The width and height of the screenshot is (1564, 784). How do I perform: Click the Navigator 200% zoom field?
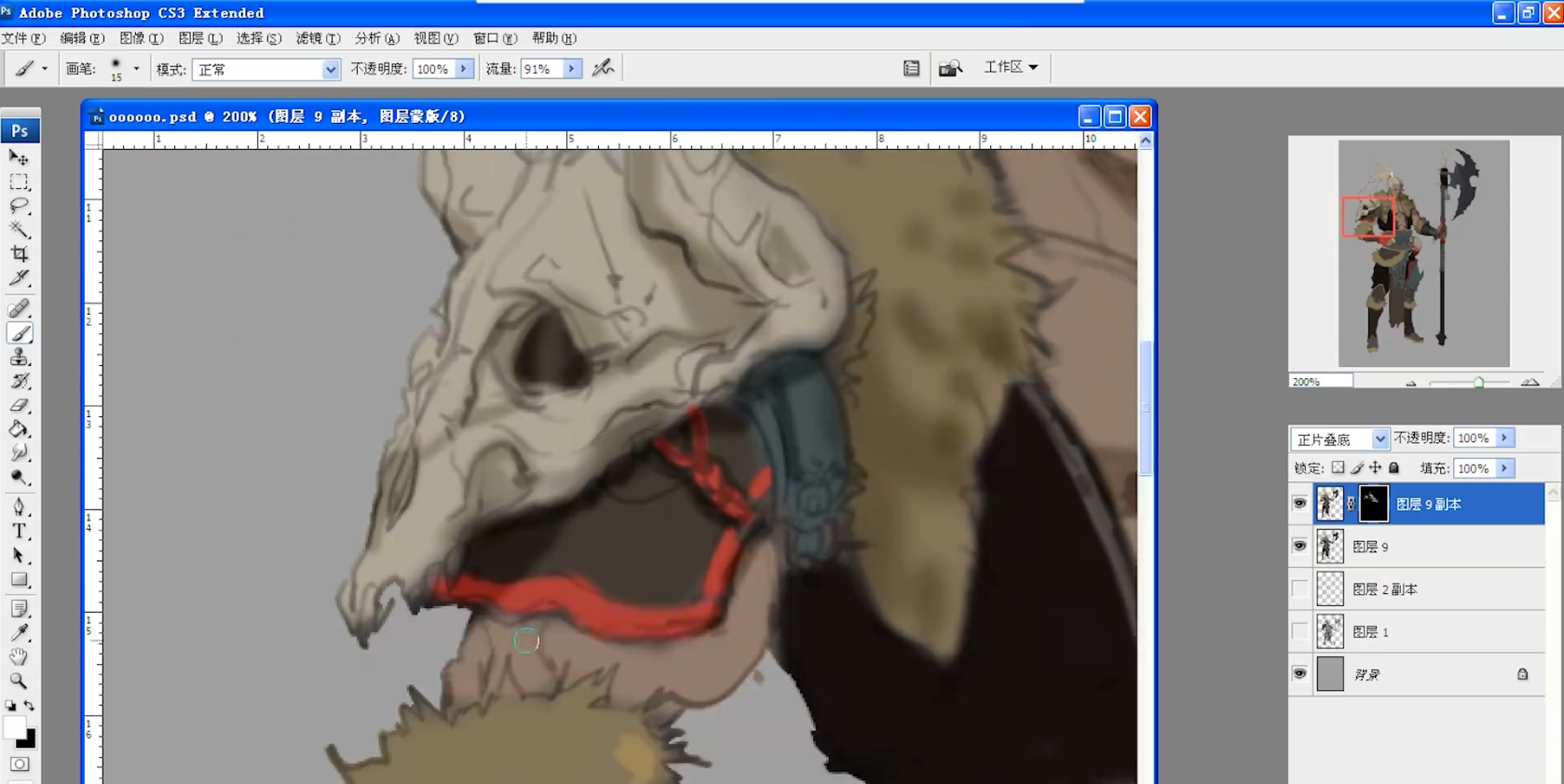coord(1320,382)
